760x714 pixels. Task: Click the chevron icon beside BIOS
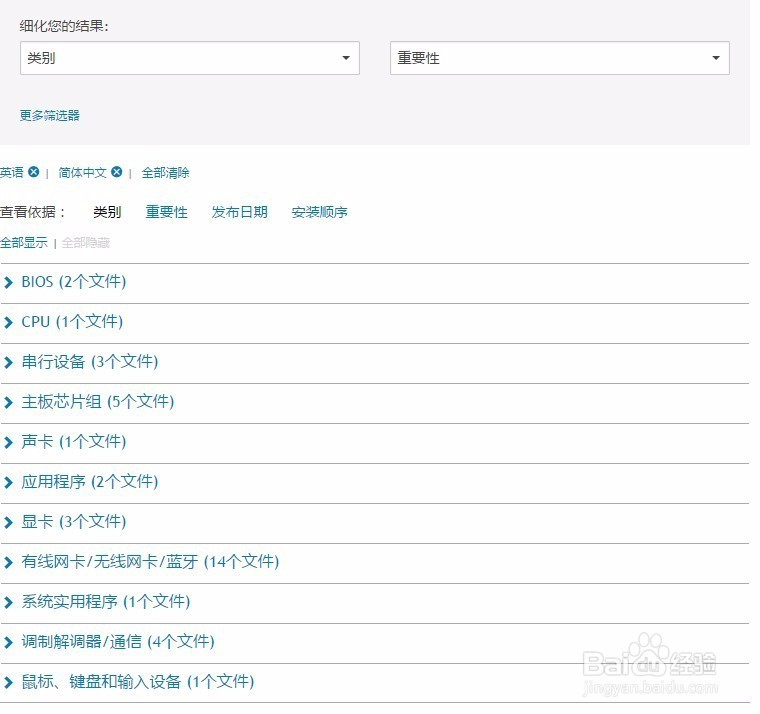pyautogui.click(x=9, y=283)
